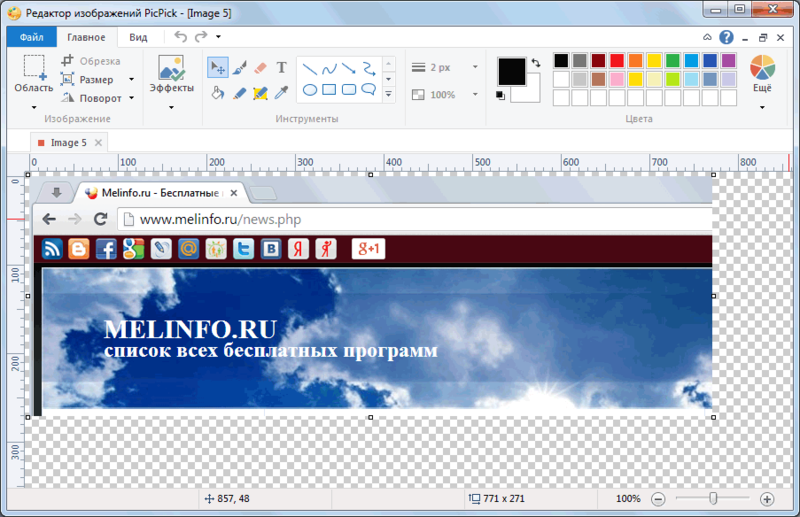Zoom out with the minus button
The image size is (800, 517).
click(658, 499)
